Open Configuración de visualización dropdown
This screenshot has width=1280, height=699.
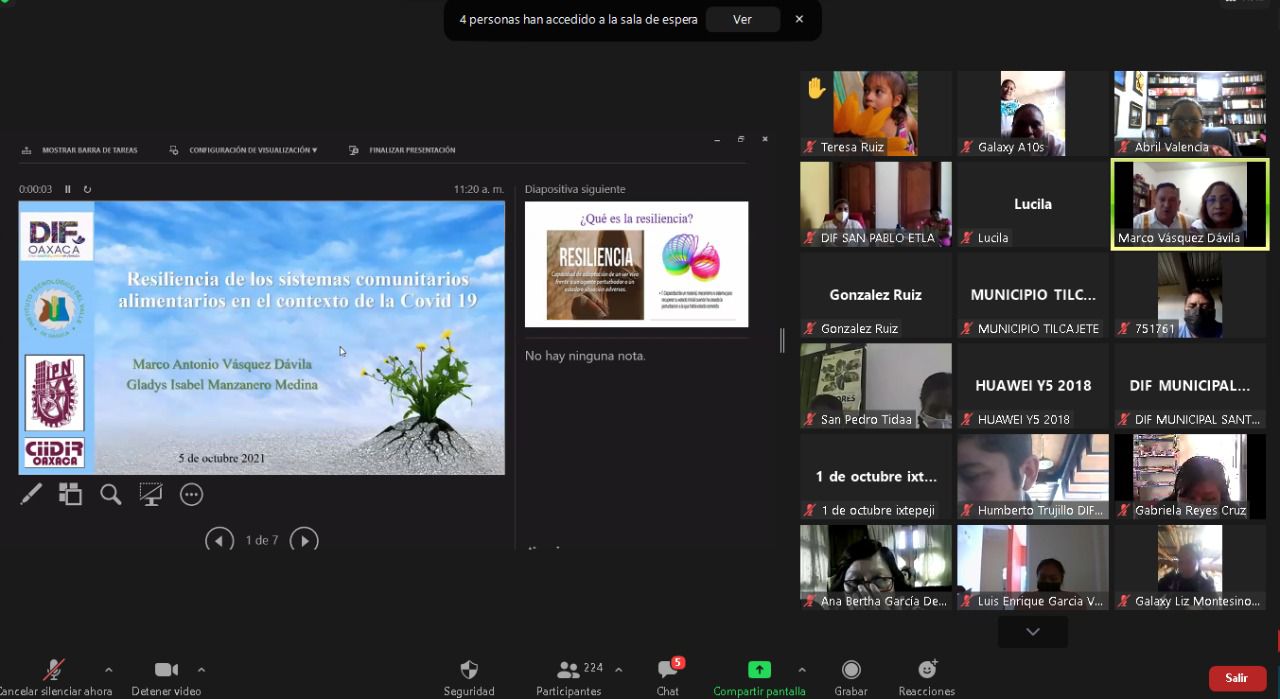coord(244,150)
